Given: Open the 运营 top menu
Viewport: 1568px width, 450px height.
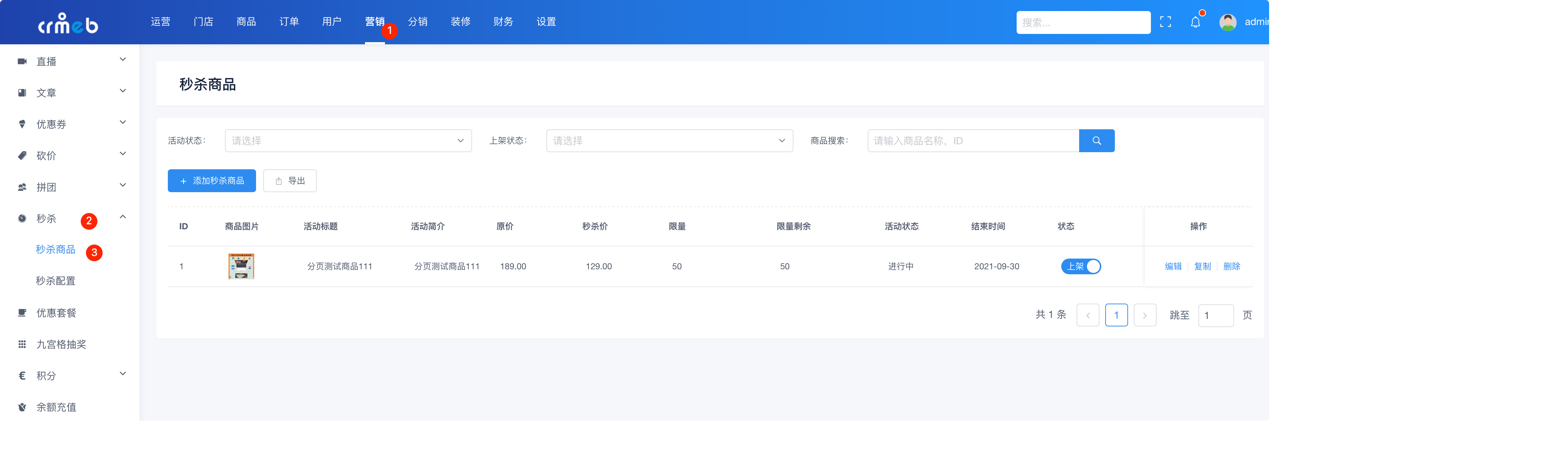Looking at the screenshot, I should tap(161, 22).
